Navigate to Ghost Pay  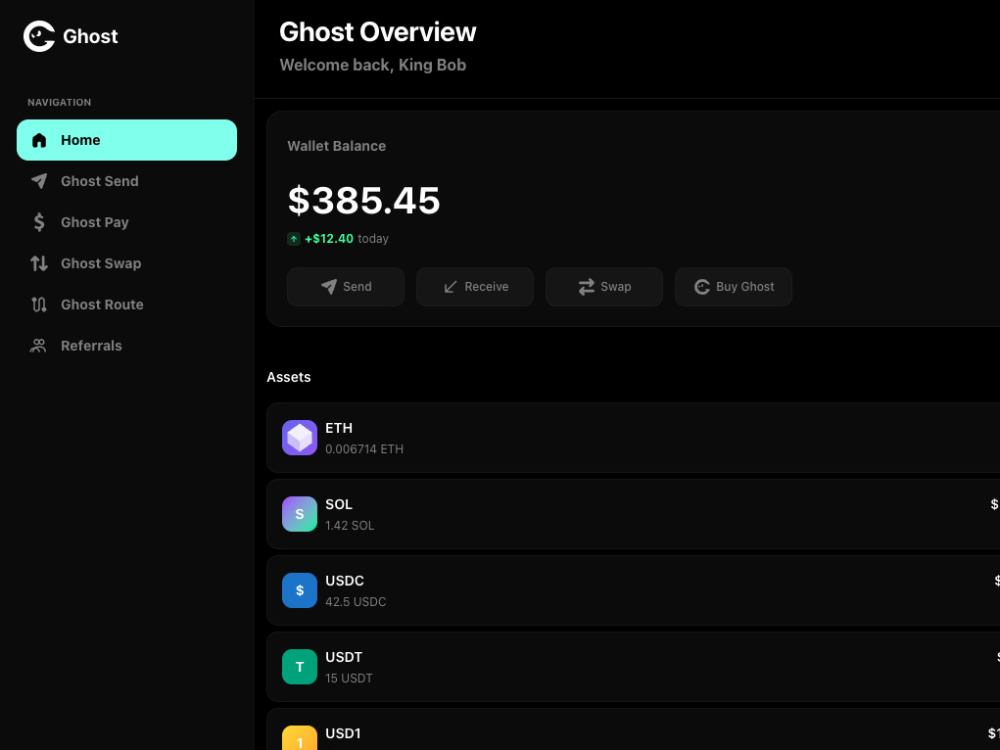(127, 223)
